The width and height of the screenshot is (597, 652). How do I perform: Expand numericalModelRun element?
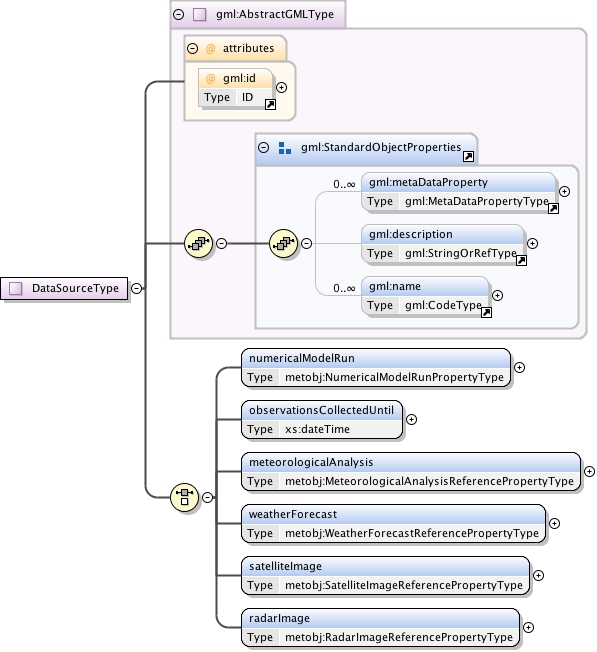519,367
